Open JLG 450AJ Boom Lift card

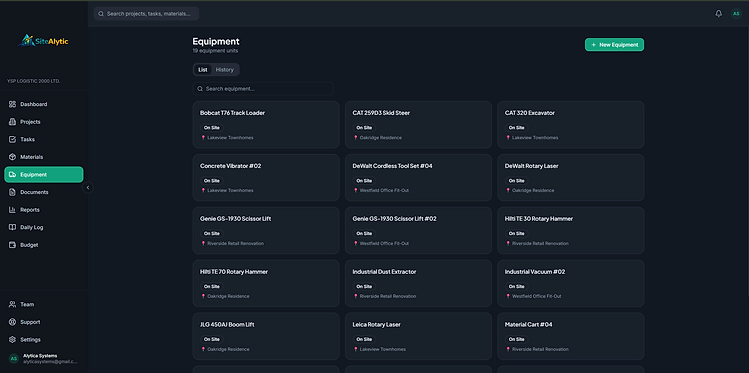click(x=266, y=336)
